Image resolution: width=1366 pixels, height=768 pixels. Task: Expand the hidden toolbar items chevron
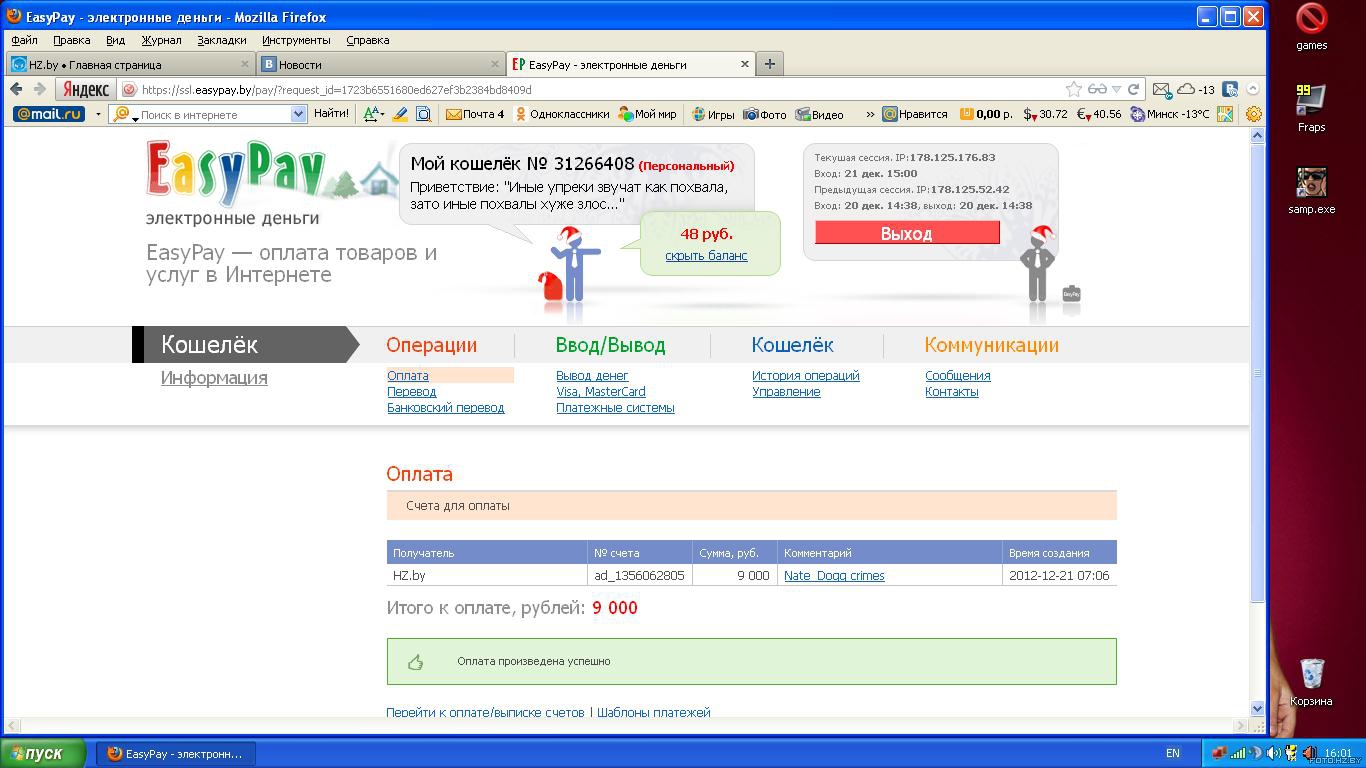(870, 114)
